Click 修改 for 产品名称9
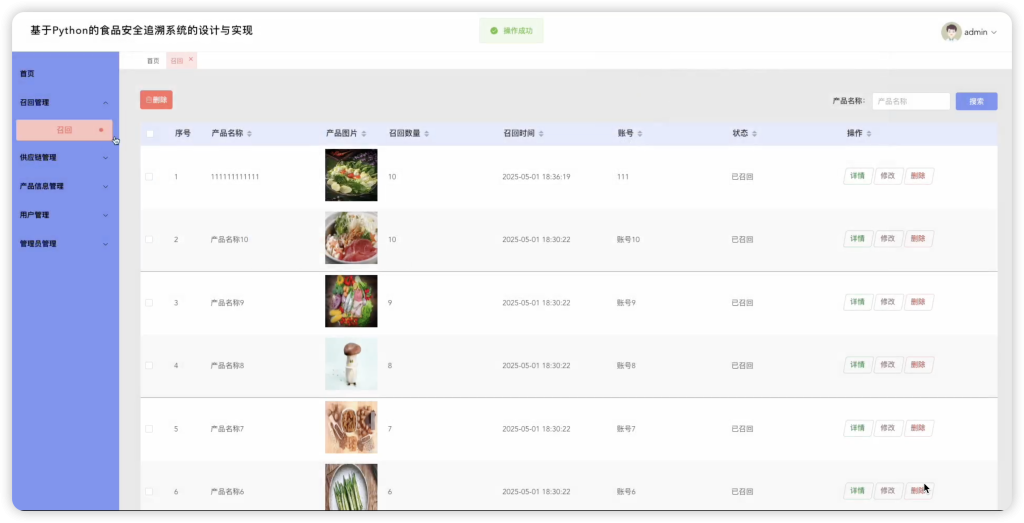The image size is (1024, 523). [x=888, y=302]
